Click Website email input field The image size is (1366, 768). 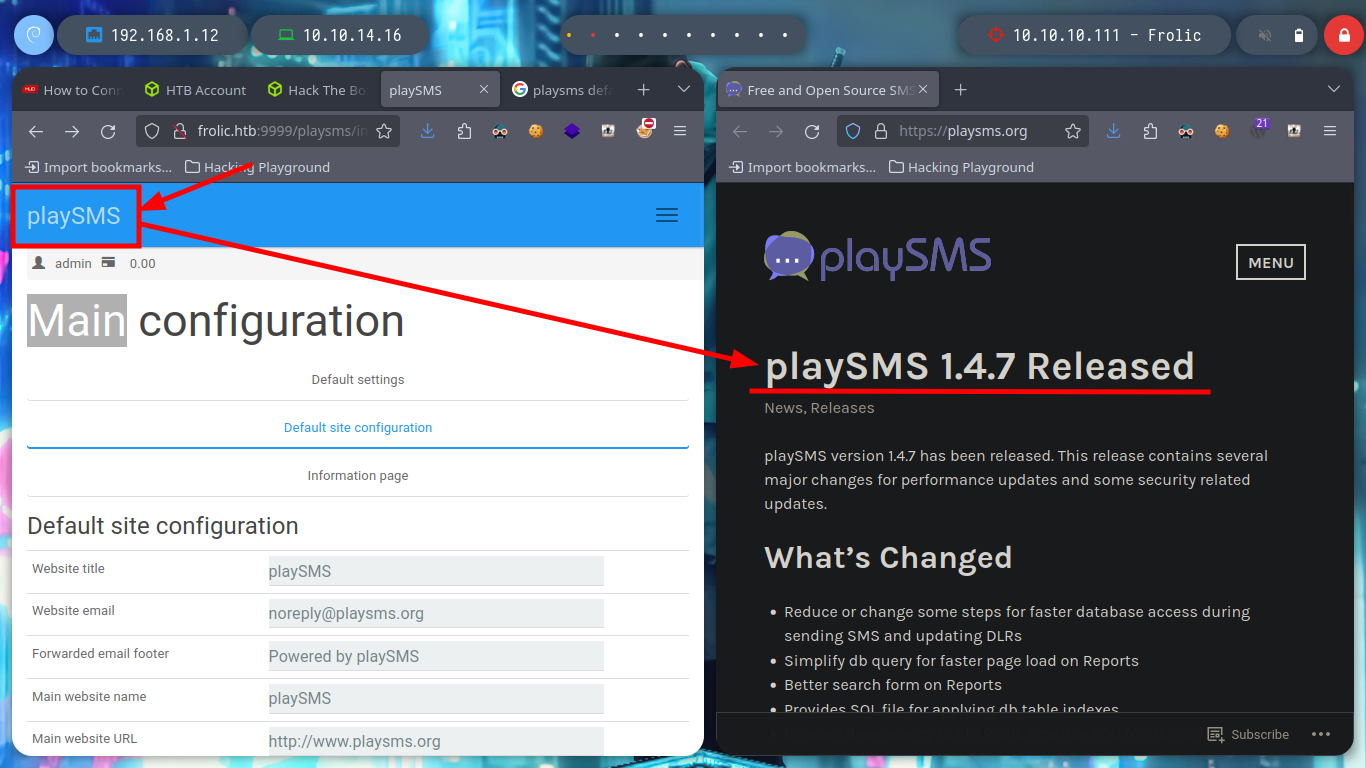[436, 613]
